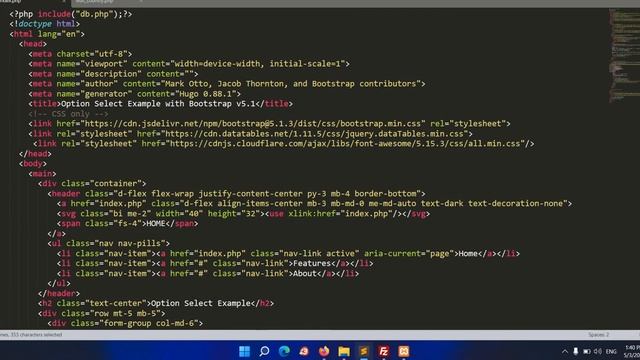
Task: Open File Explorer folder icon
Action: (x=344, y=351)
